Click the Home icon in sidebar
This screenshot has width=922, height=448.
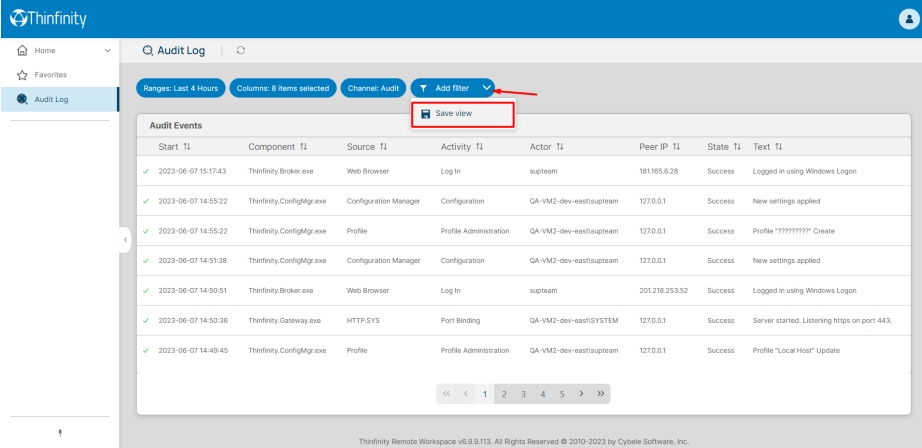pos(17,51)
